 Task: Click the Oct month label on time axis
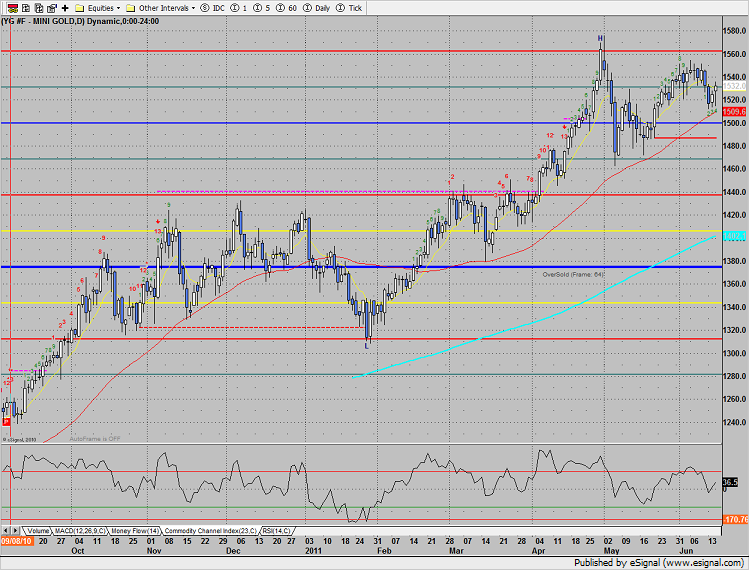point(77,551)
